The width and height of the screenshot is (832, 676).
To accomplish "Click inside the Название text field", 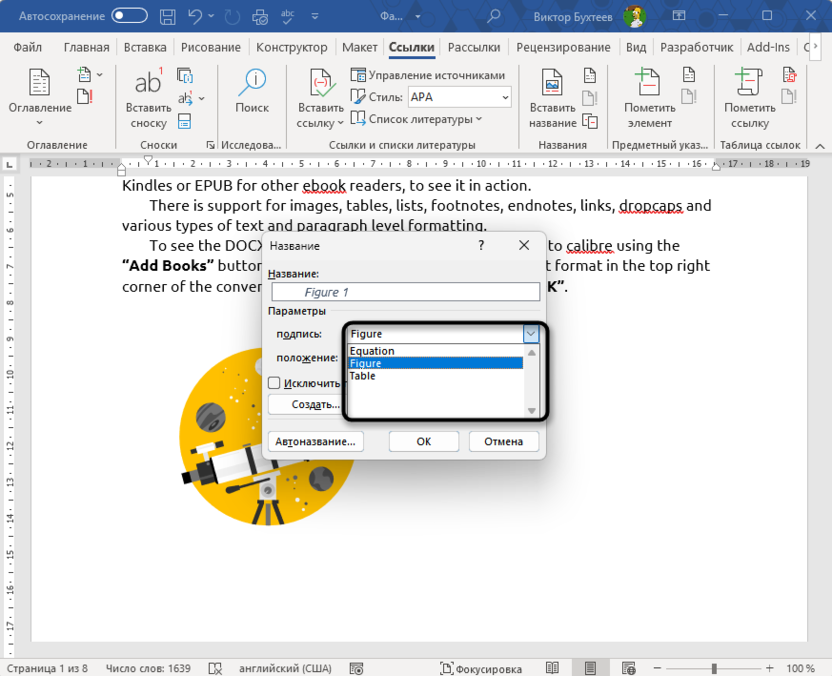I will [x=405, y=290].
